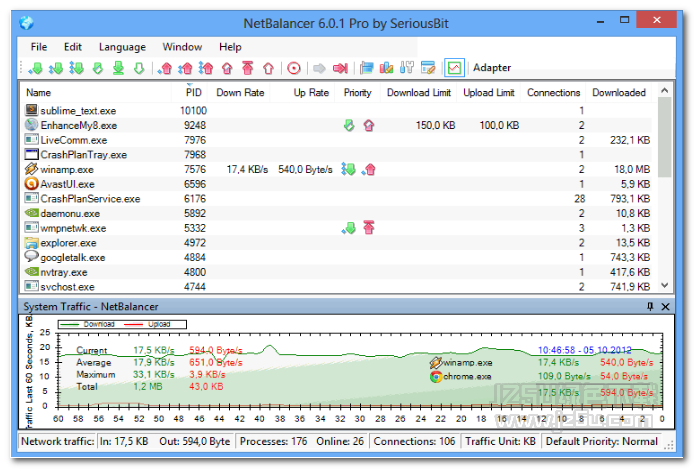
Task: Click the 150,0 KB download limit cell
Action: click(x=435, y=125)
